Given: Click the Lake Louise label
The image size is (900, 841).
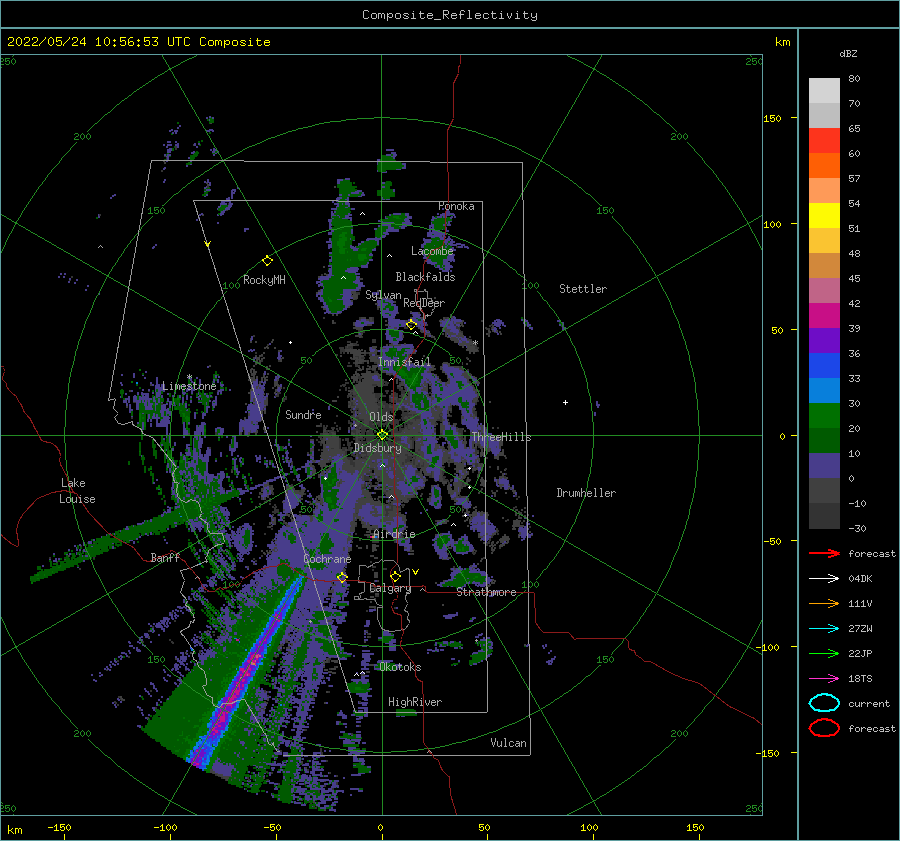Looking at the screenshot, I should tap(77, 491).
